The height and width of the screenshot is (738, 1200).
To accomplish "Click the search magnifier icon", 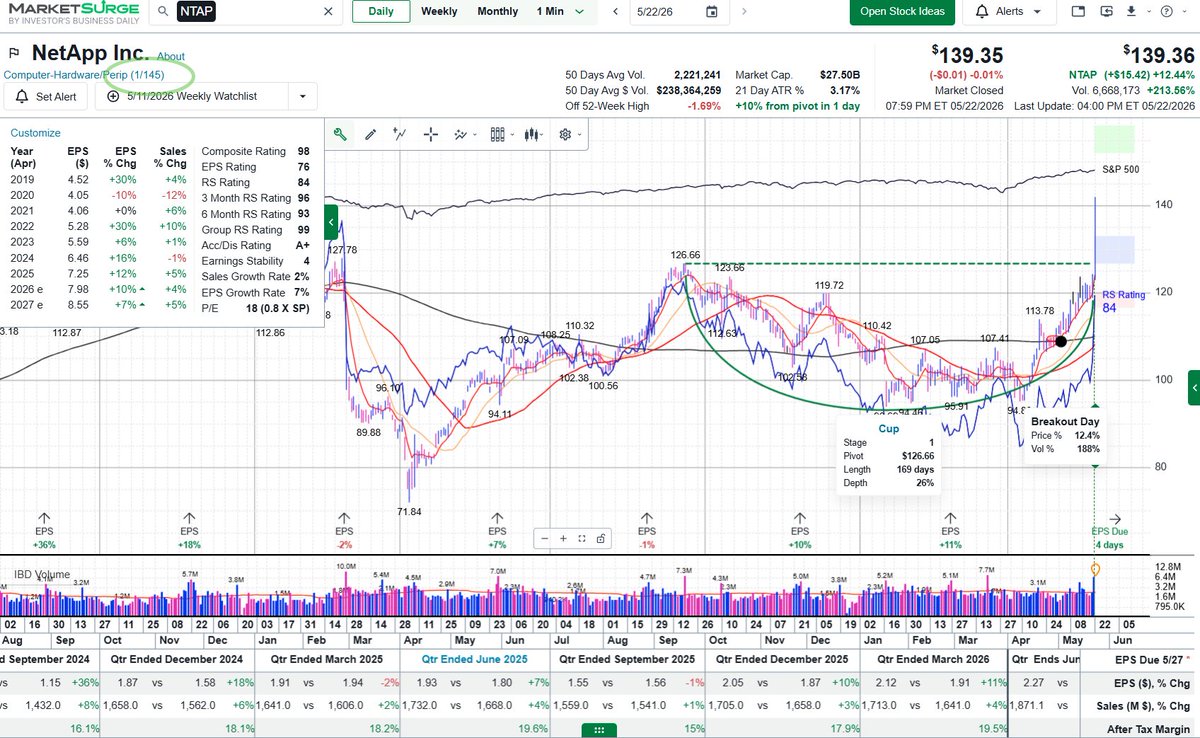I will [x=163, y=11].
